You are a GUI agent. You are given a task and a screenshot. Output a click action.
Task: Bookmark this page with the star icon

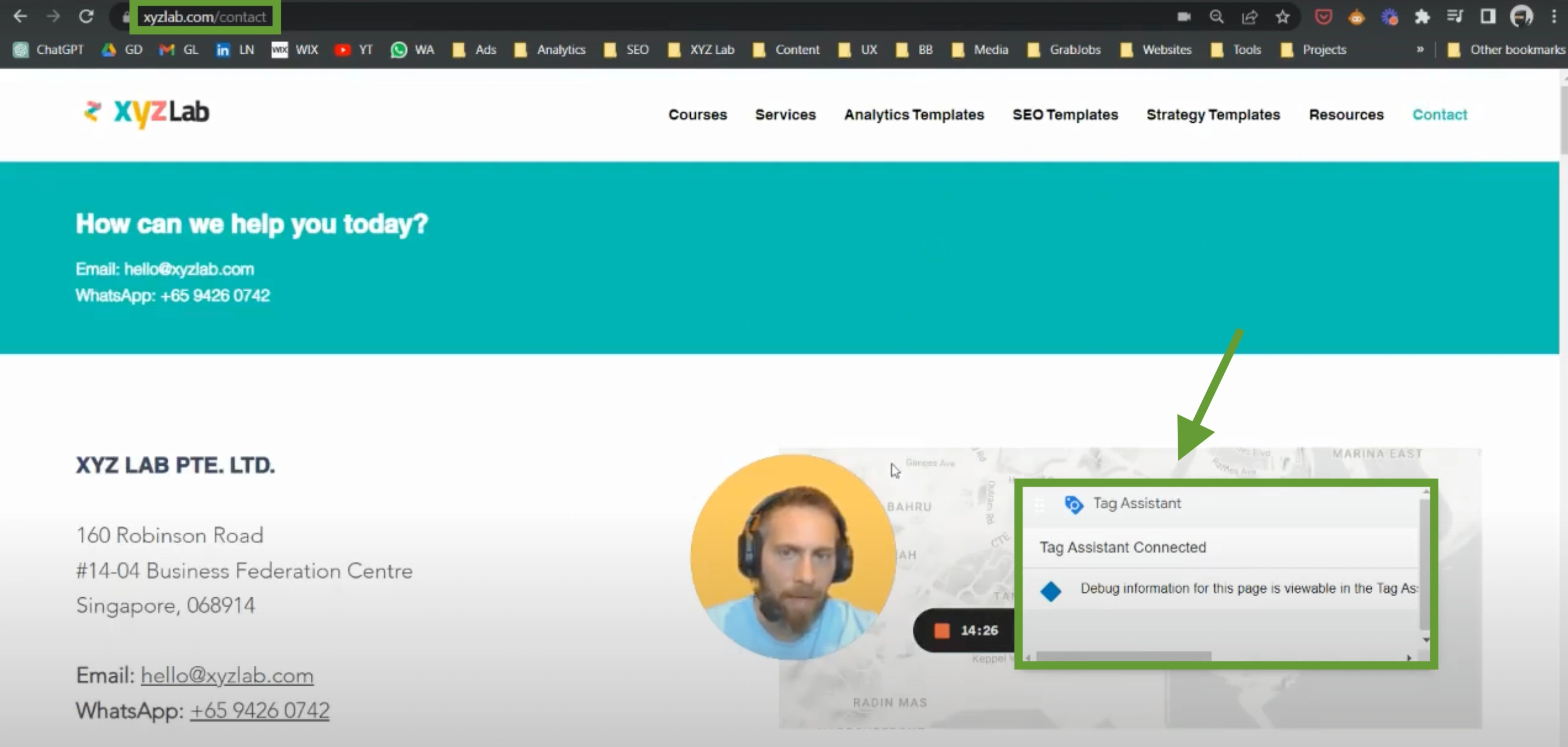point(1282,17)
